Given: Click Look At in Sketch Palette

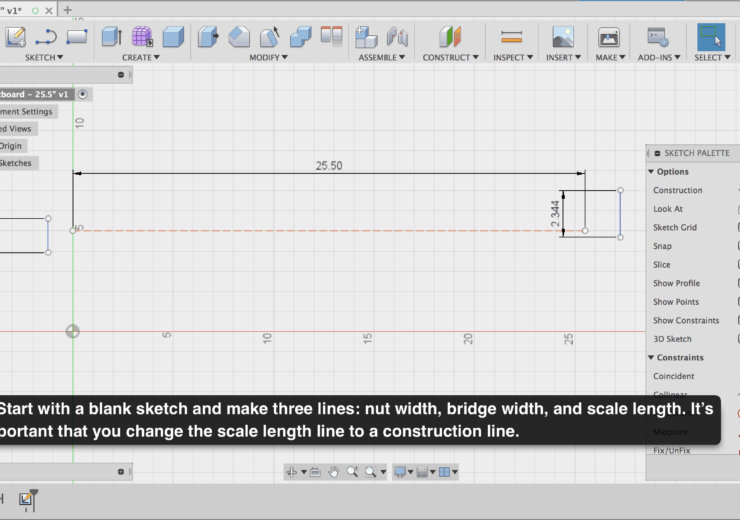Looking at the screenshot, I should pos(668,209).
